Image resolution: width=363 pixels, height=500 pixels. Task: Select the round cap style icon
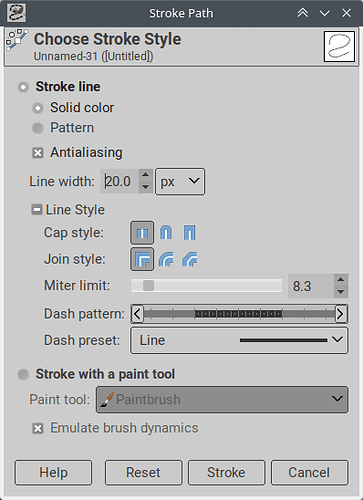click(x=166, y=232)
